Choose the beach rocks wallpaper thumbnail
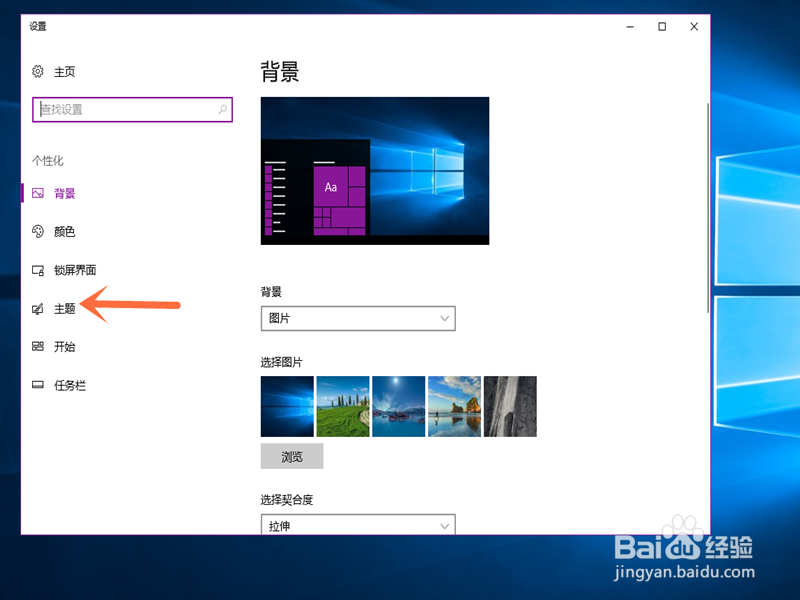Viewport: 800px width, 600px height. [454, 406]
